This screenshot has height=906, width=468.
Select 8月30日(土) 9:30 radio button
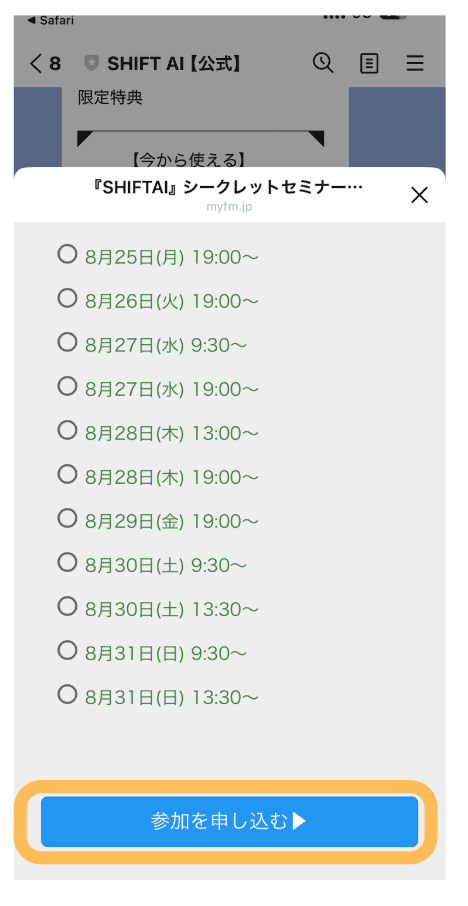(x=67, y=563)
